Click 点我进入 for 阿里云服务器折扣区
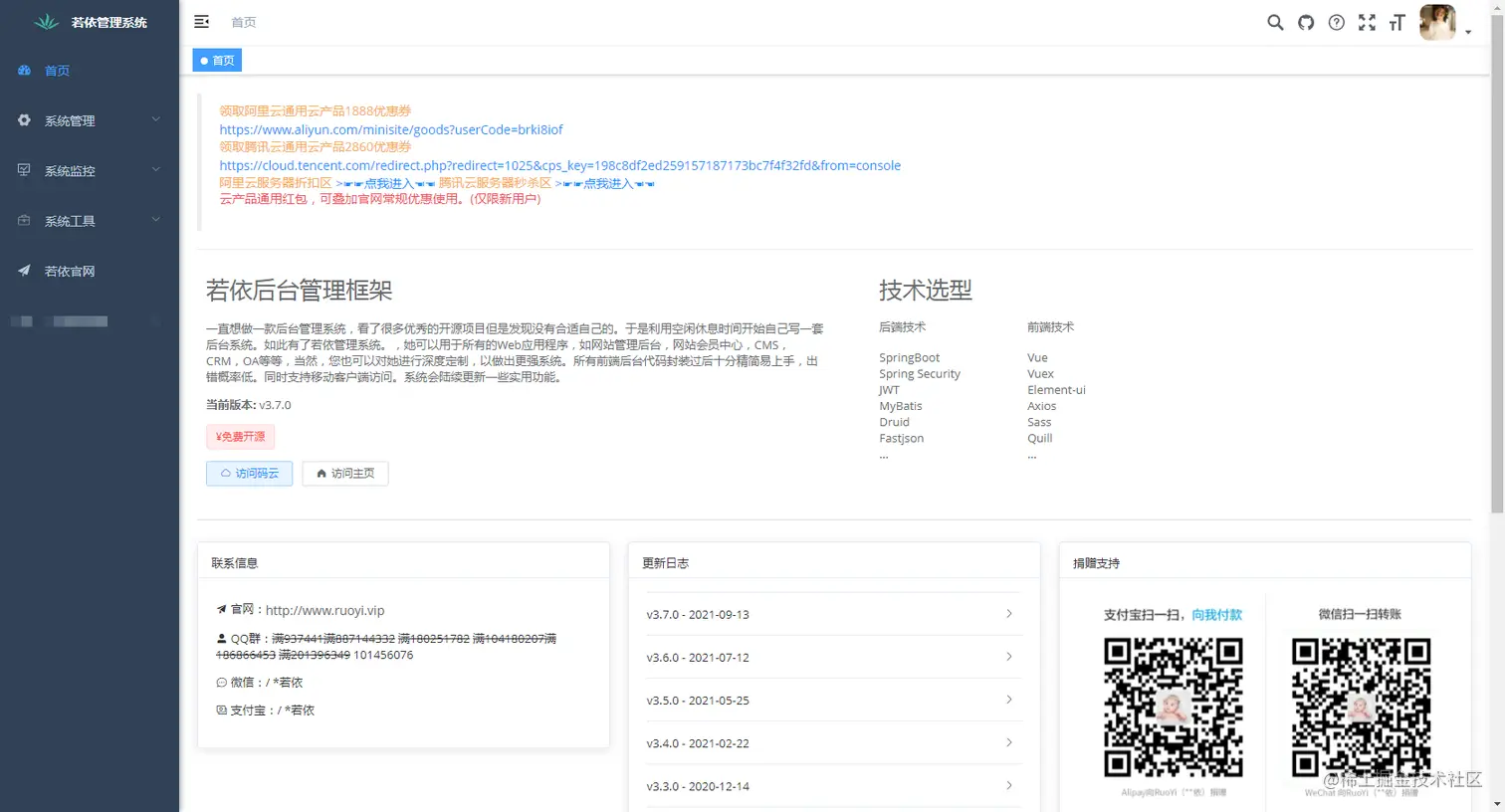This screenshot has width=1505, height=812. (388, 183)
